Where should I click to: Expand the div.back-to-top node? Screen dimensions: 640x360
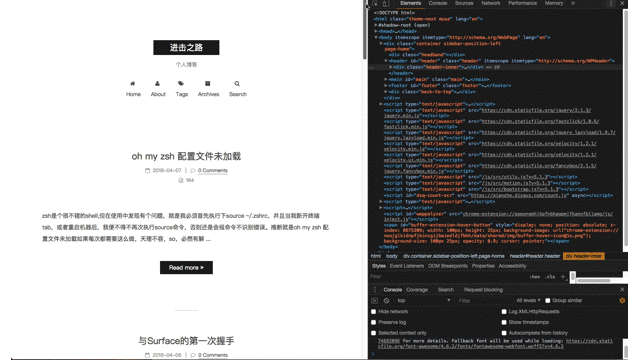pyautogui.click(x=386, y=92)
